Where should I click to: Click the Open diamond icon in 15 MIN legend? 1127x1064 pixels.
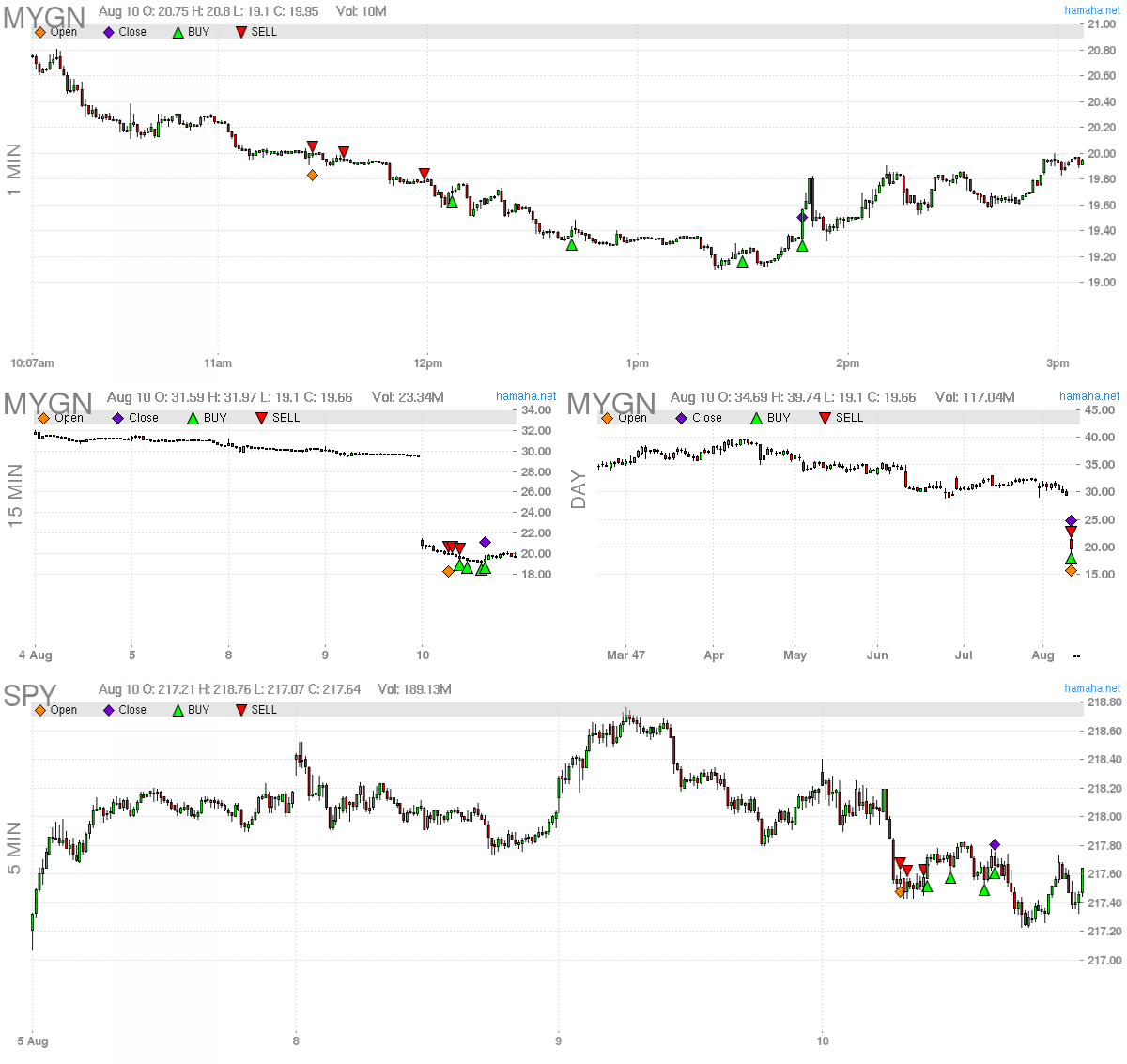click(43, 418)
